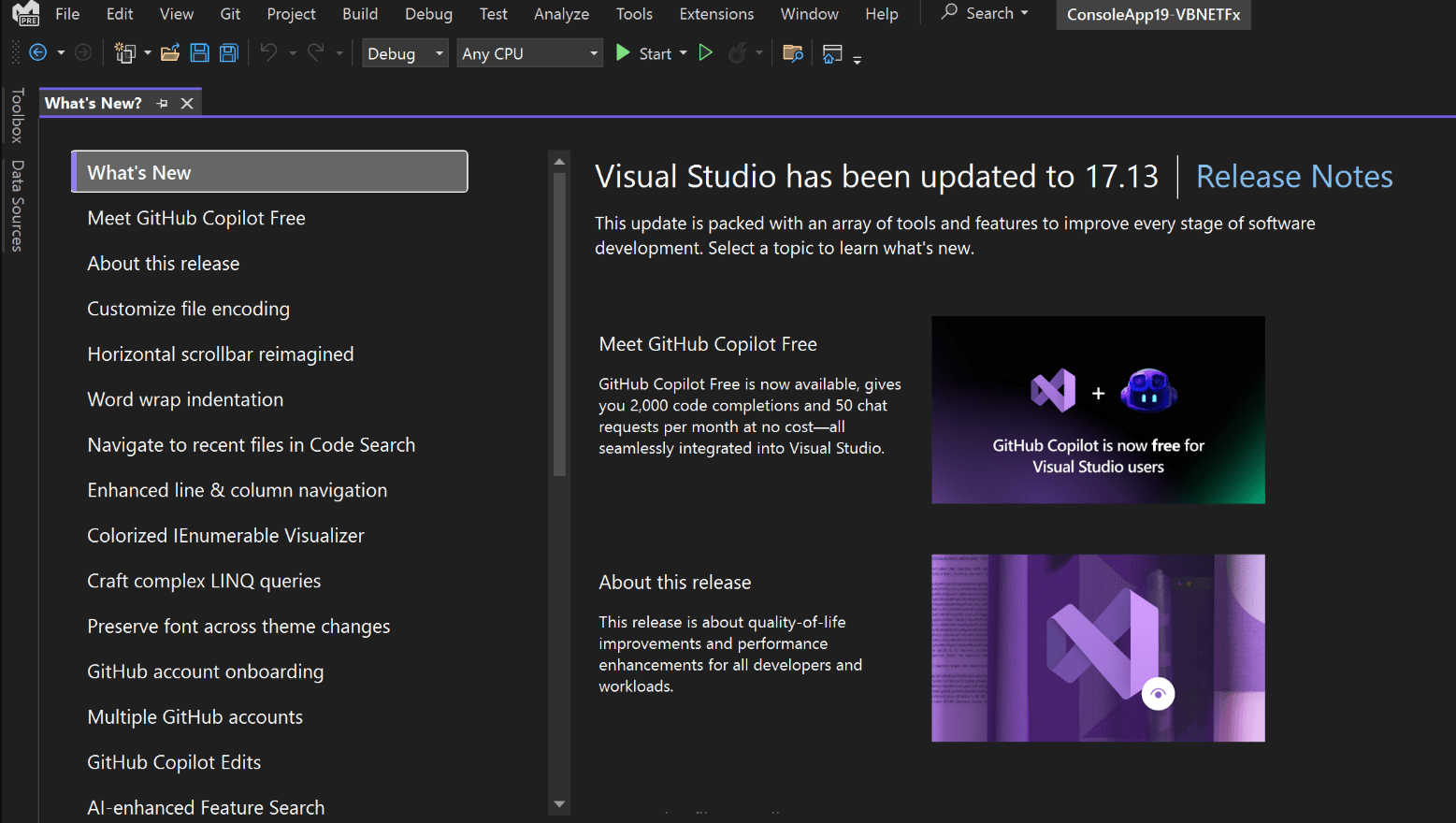1456x823 pixels.
Task: Select Preserve font across theme changes topic
Action: 238,627
